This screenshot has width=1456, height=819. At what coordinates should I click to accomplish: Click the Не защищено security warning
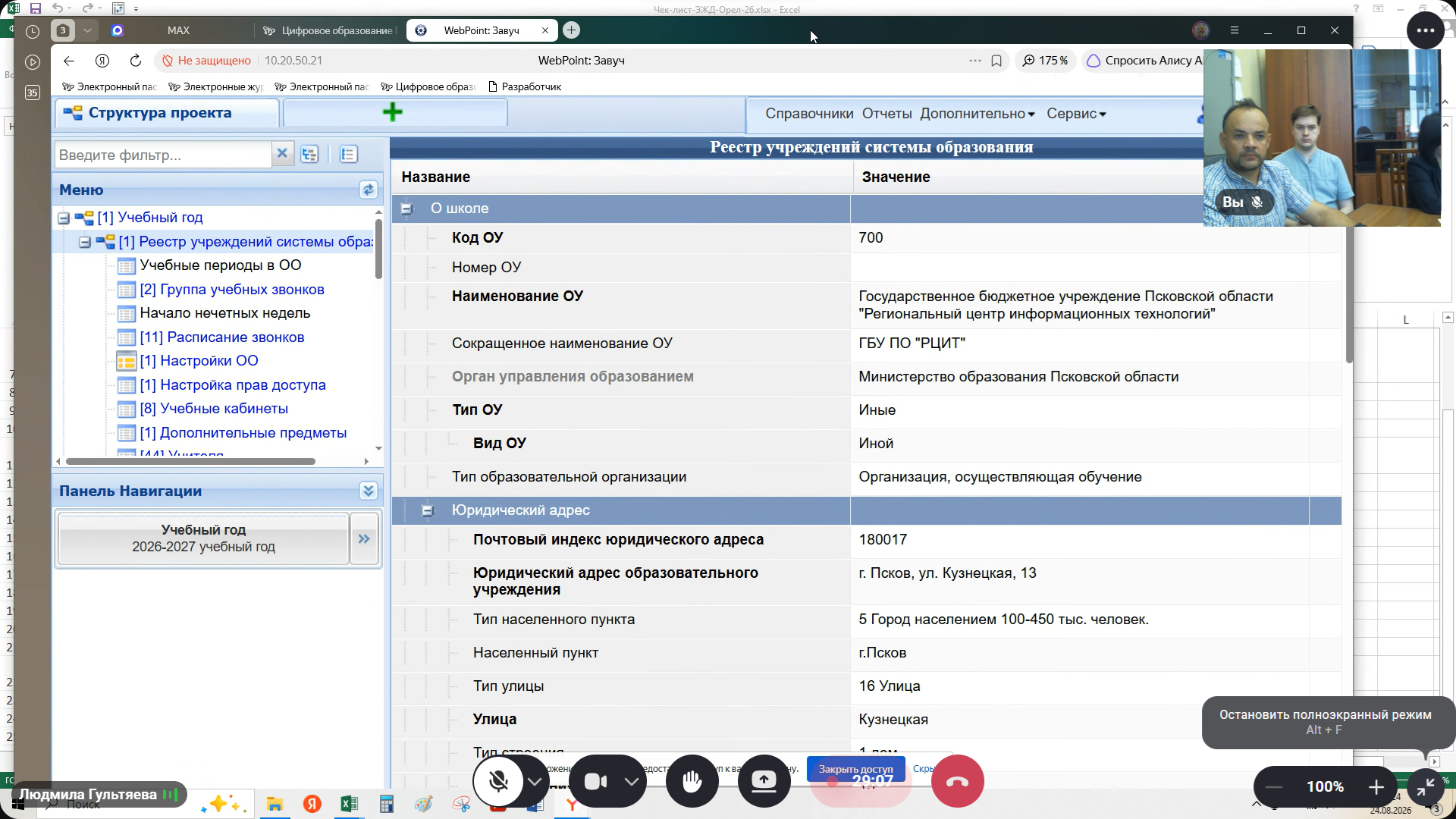click(206, 61)
